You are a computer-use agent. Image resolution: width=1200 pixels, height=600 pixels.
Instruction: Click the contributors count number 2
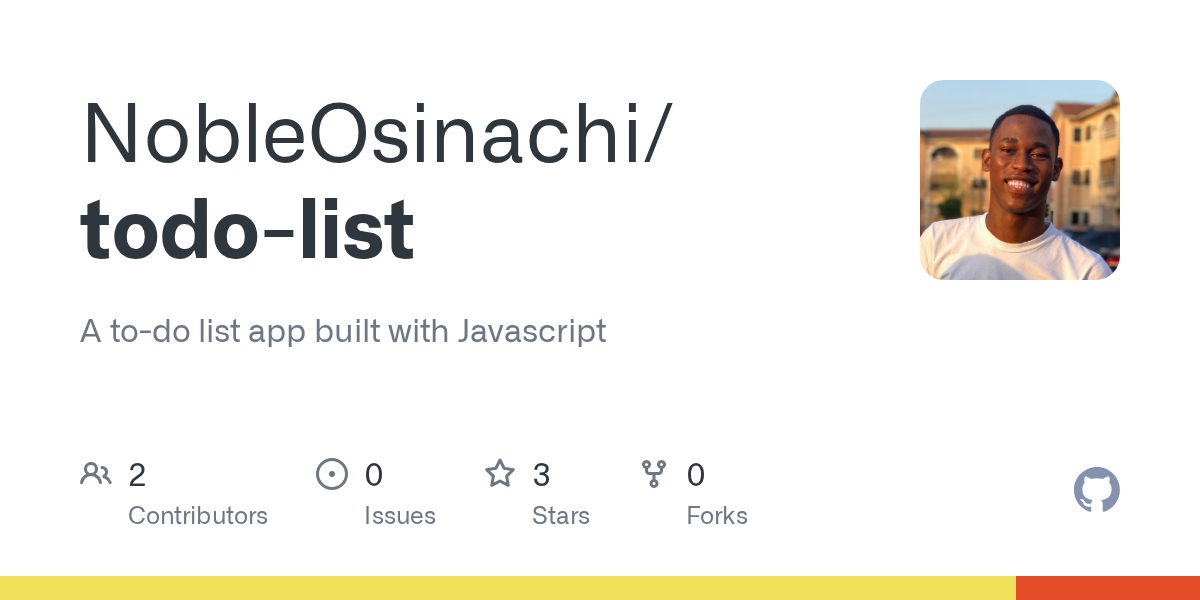click(x=137, y=475)
